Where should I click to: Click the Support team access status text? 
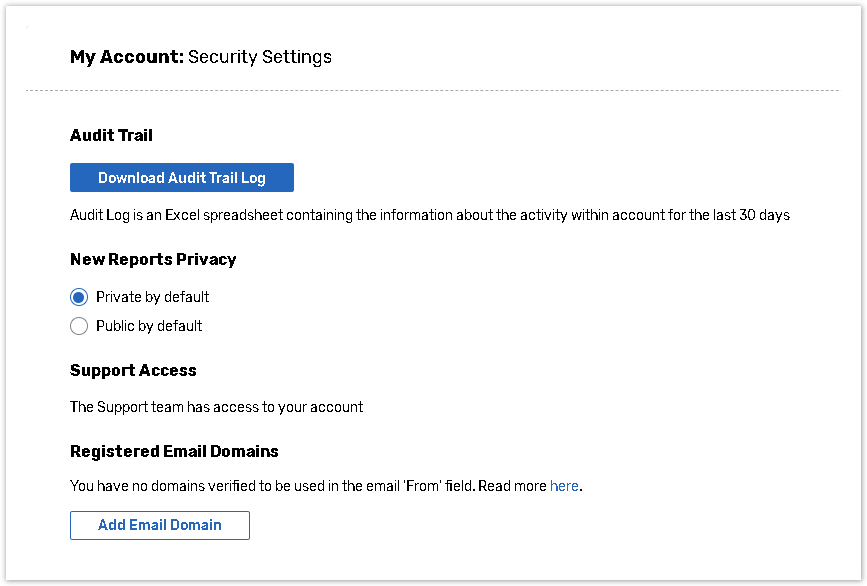(x=216, y=407)
